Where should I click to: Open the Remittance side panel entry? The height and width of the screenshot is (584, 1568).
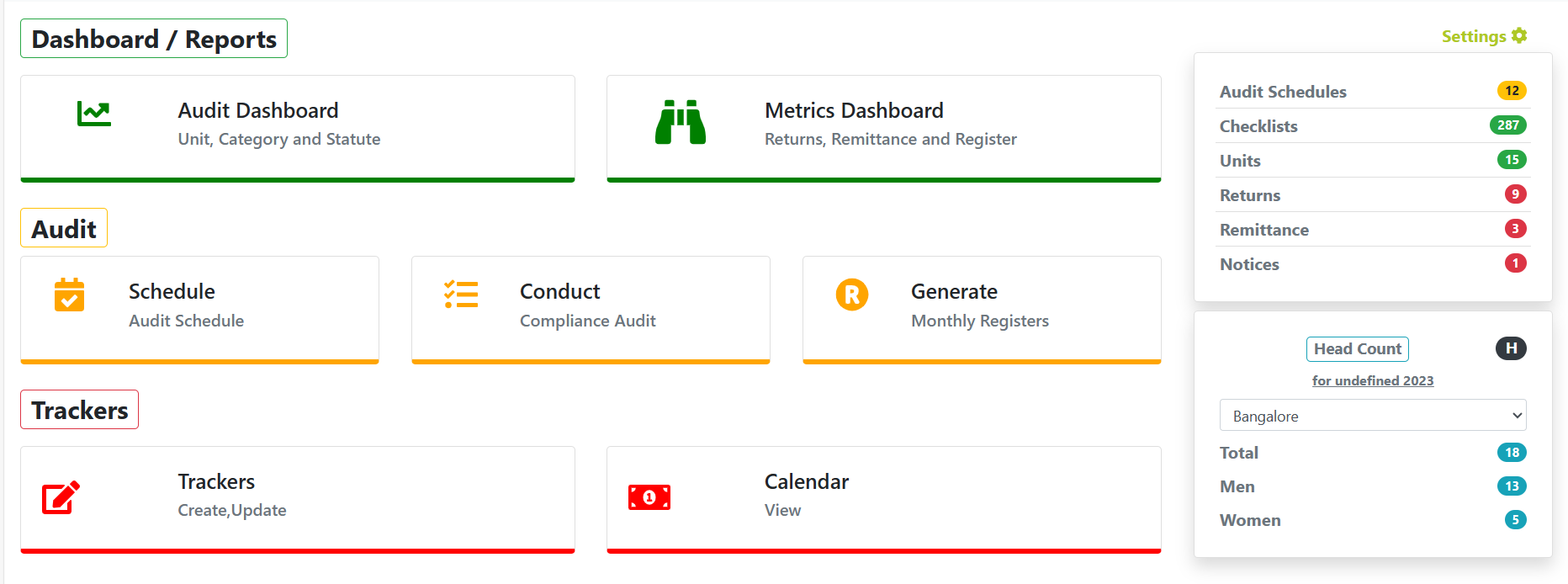1264,230
